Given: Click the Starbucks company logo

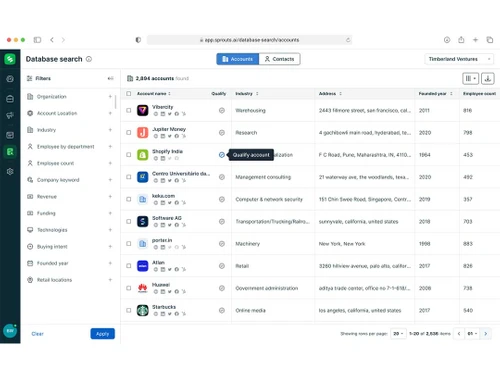Looking at the screenshot, I should click(x=143, y=310).
